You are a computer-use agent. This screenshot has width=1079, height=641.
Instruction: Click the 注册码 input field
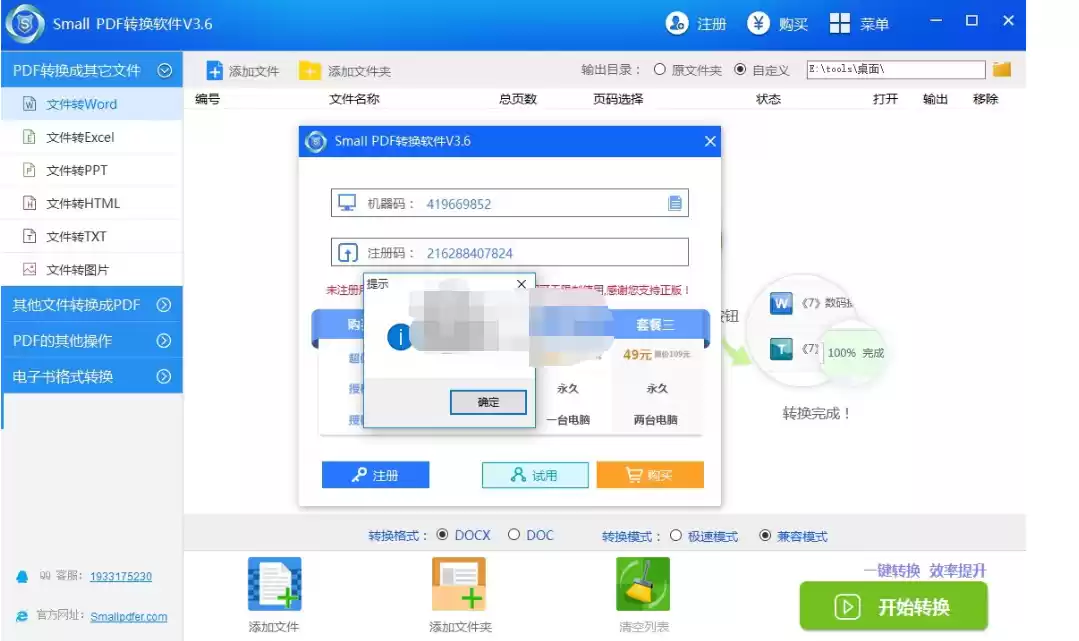550,253
